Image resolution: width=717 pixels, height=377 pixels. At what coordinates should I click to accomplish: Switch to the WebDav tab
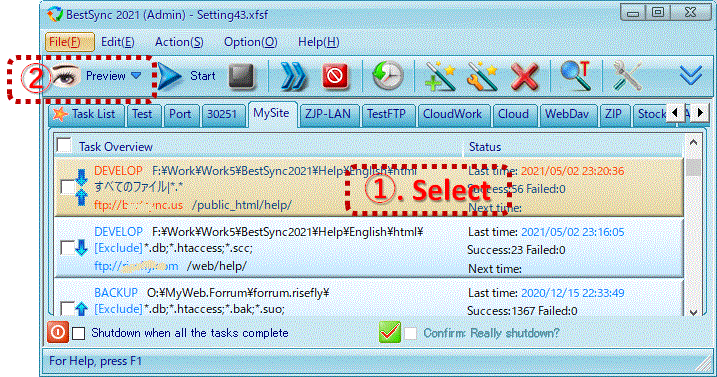coord(568,114)
